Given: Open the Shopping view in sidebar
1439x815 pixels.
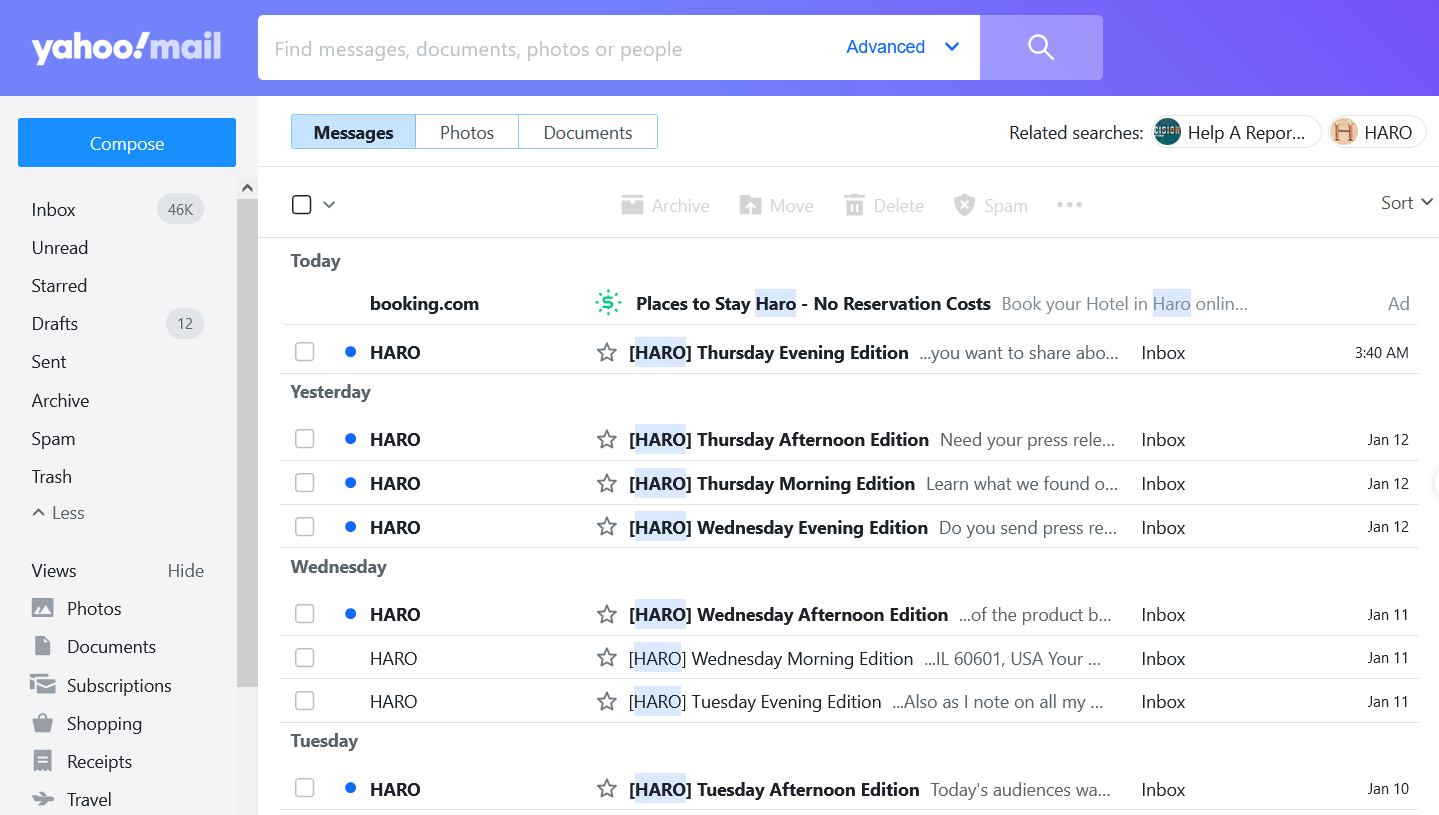Looking at the screenshot, I should pyautogui.click(x=86, y=723).
